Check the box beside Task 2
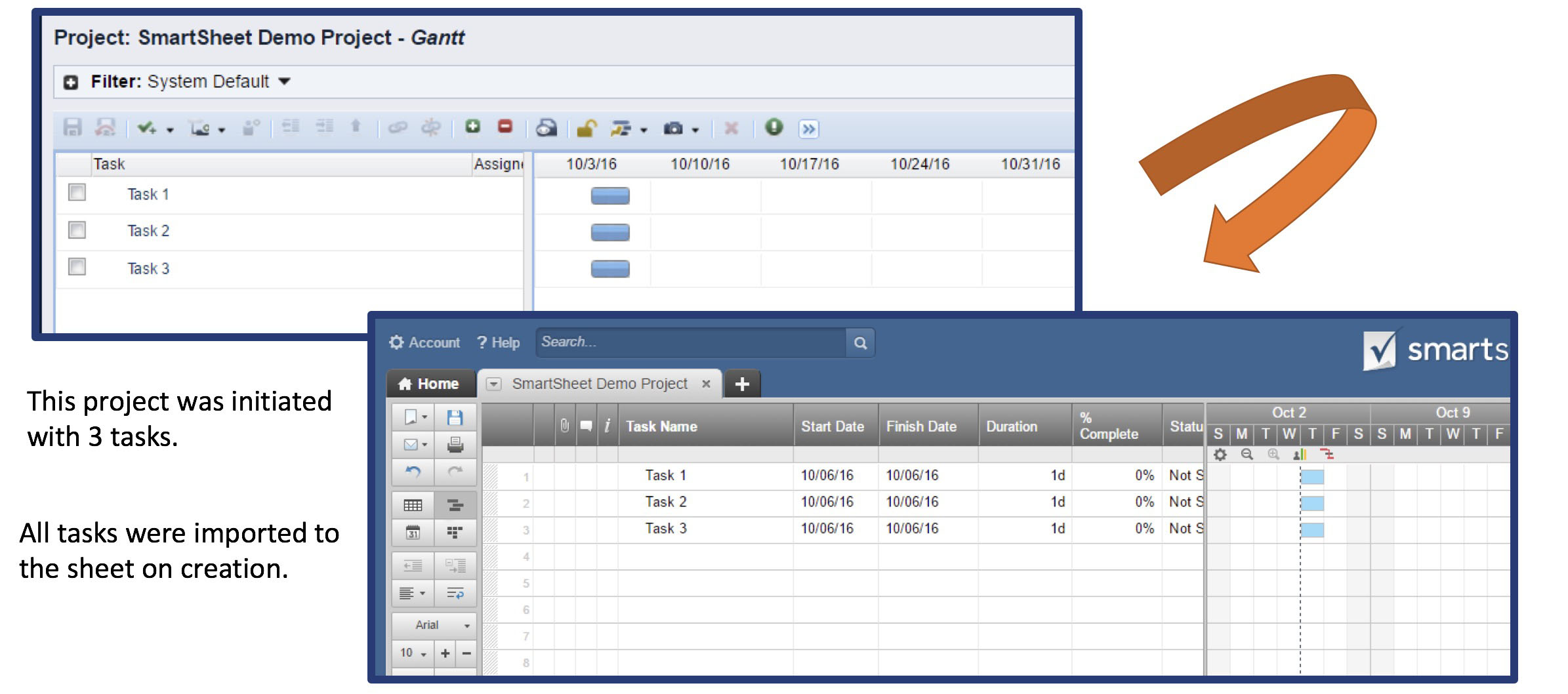 click(x=77, y=230)
